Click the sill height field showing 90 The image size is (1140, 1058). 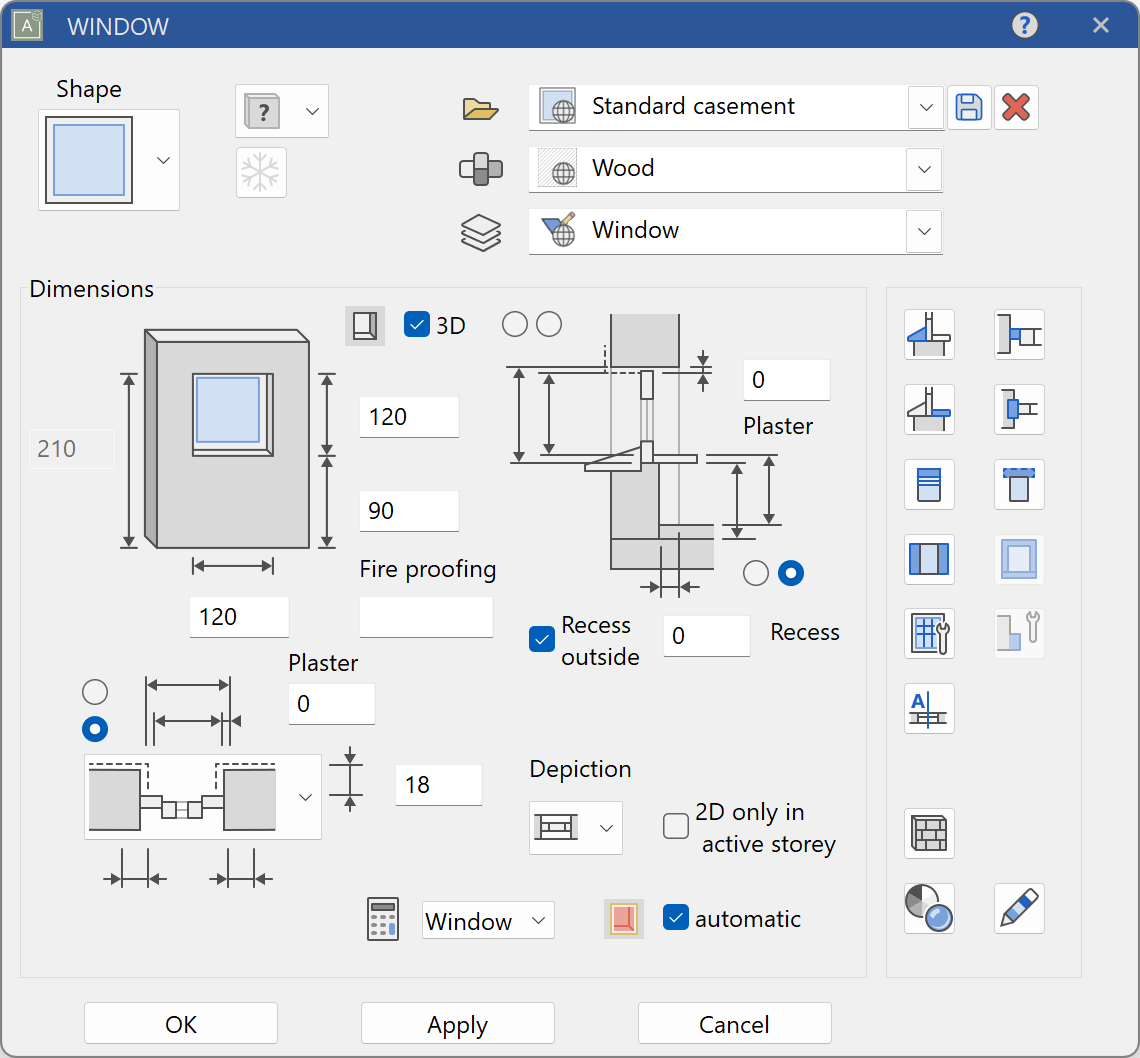[x=409, y=510]
